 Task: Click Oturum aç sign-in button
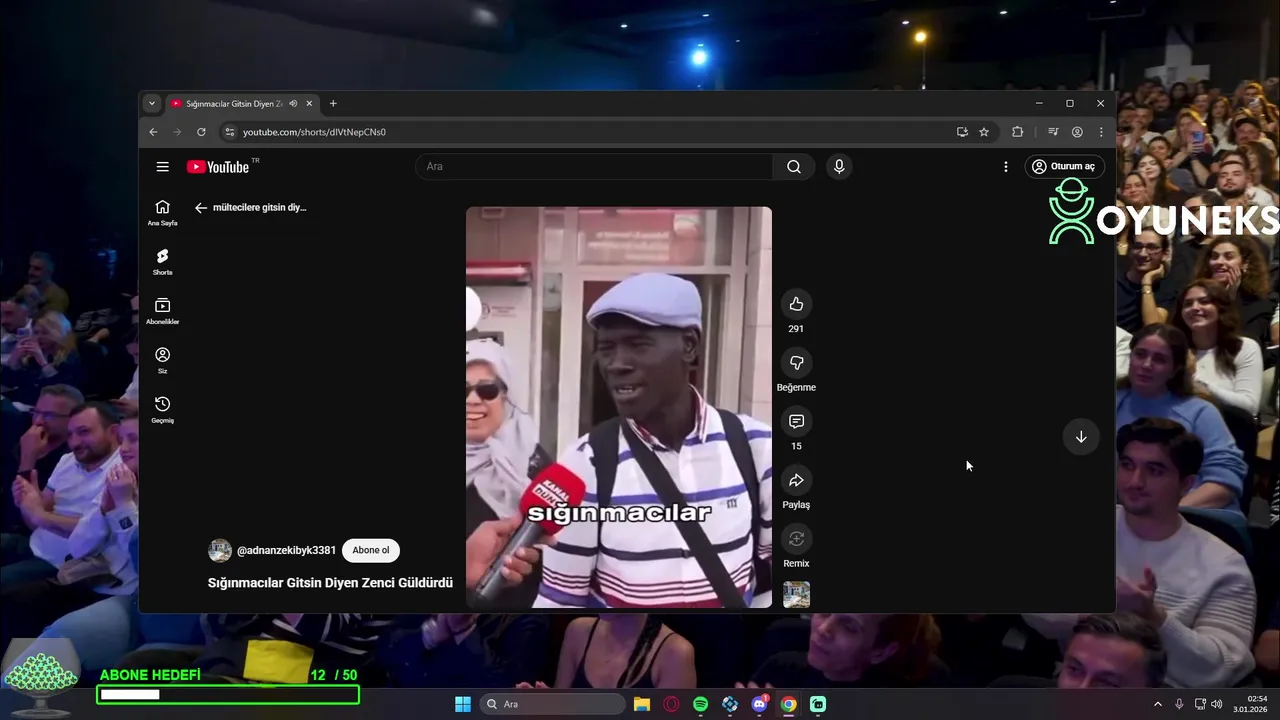click(1064, 167)
